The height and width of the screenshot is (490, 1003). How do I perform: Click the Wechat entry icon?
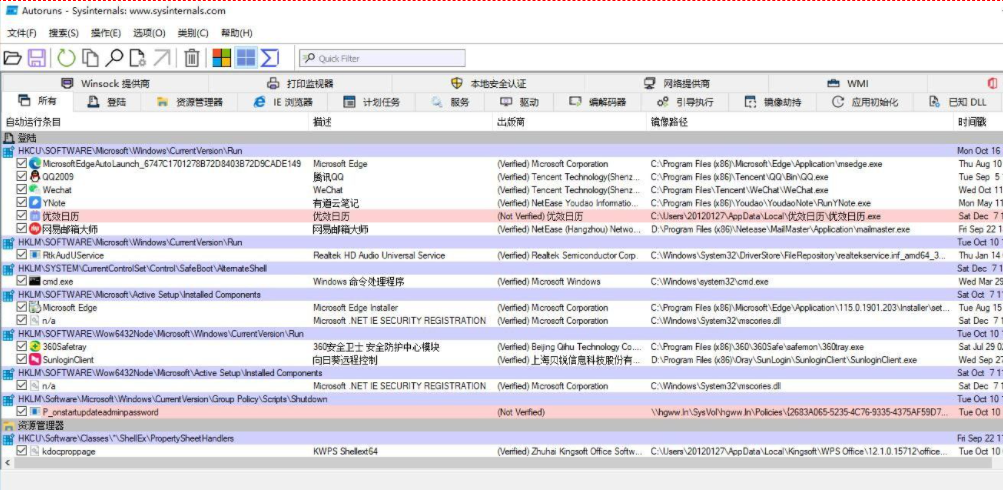coord(35,189)
